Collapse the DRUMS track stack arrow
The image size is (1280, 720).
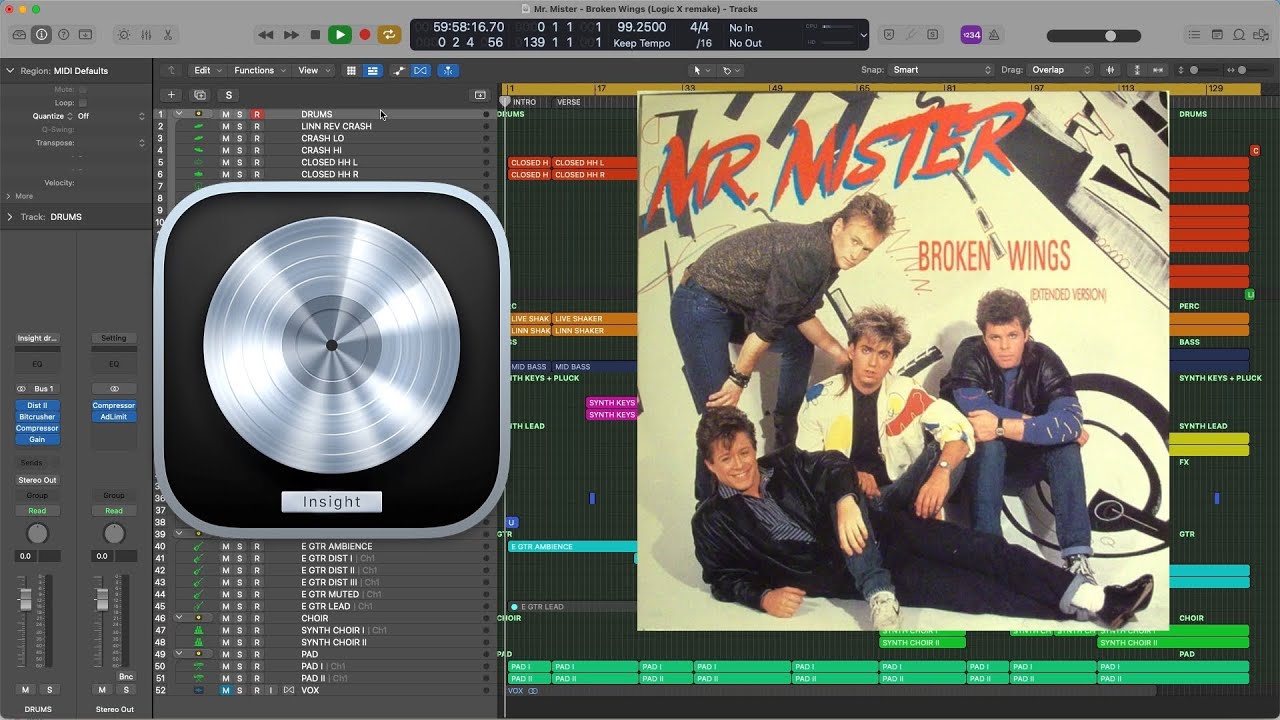[178, 114]
